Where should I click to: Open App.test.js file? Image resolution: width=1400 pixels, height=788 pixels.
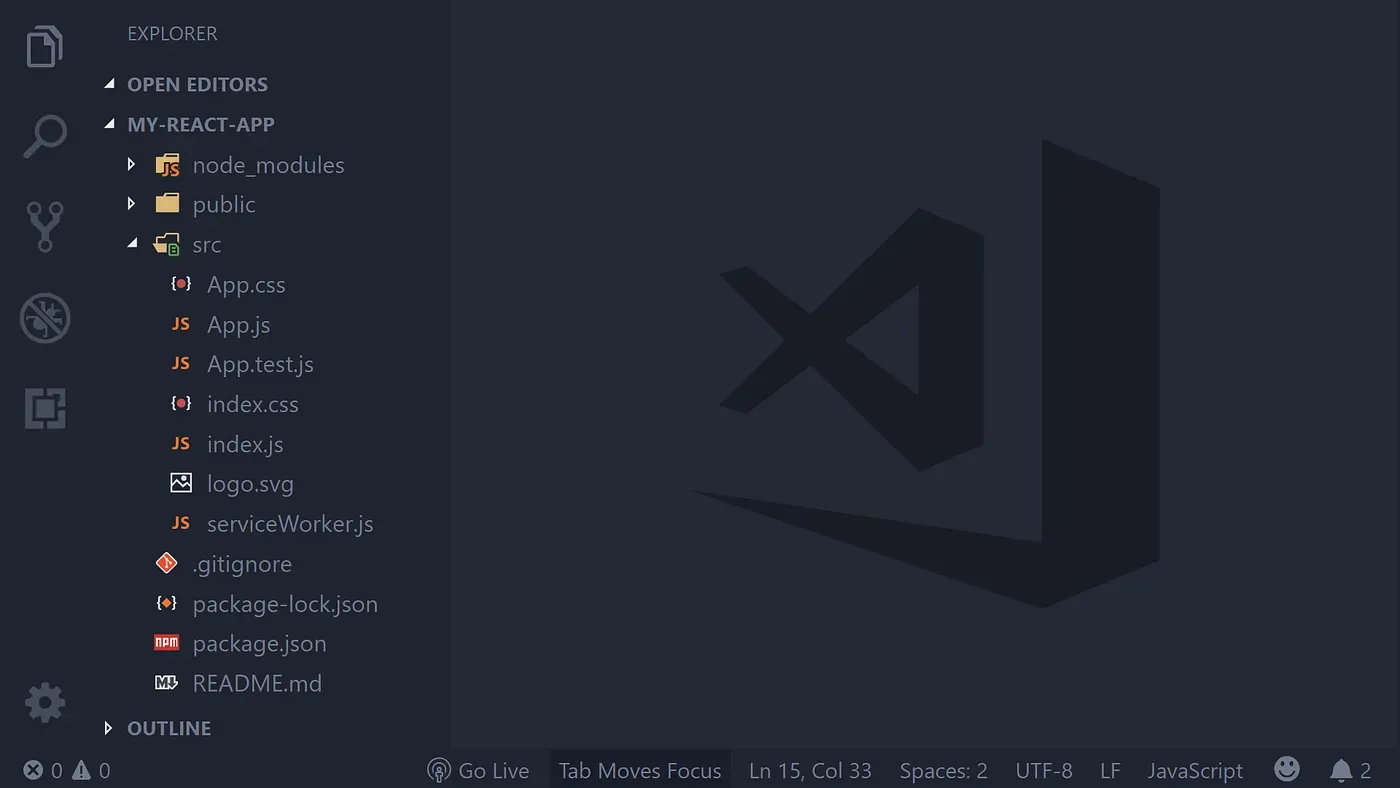260,364
